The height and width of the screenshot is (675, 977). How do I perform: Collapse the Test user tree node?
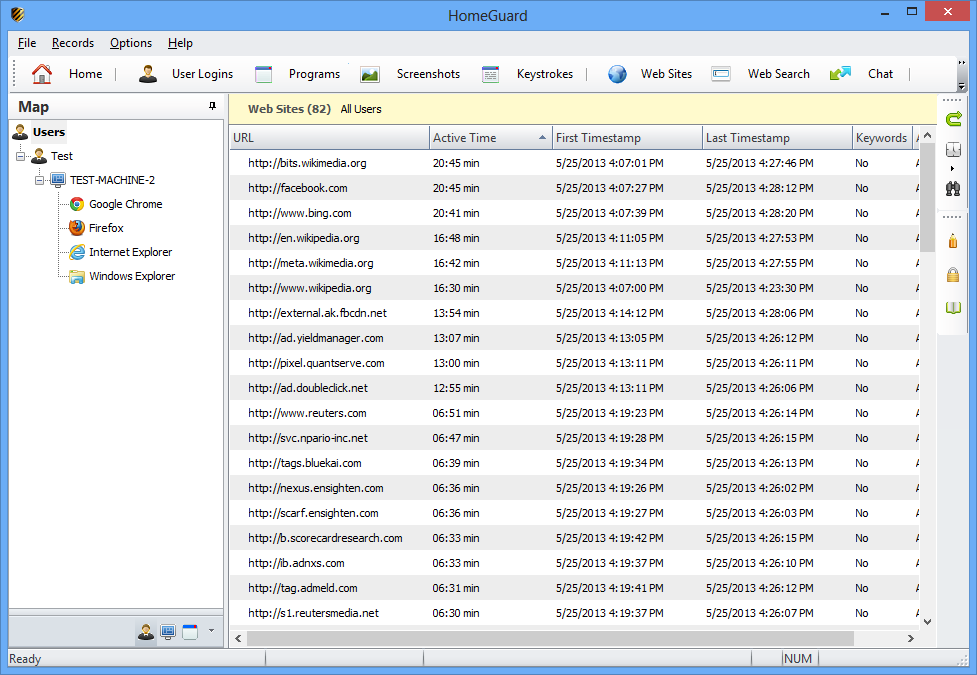pyautogui.click(x=21, y=156)
